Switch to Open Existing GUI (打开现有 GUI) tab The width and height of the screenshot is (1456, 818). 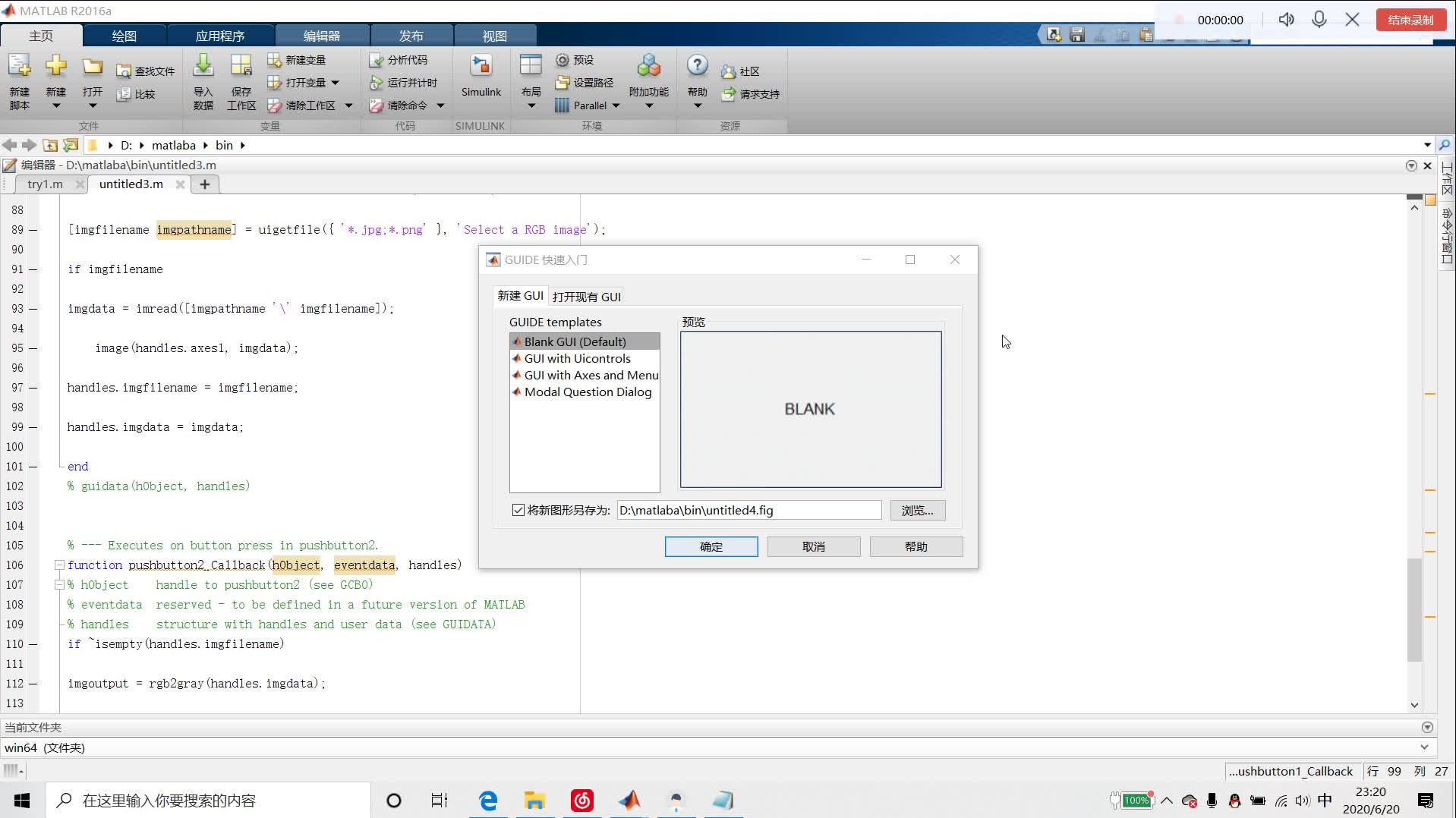(x=587, y=297)
